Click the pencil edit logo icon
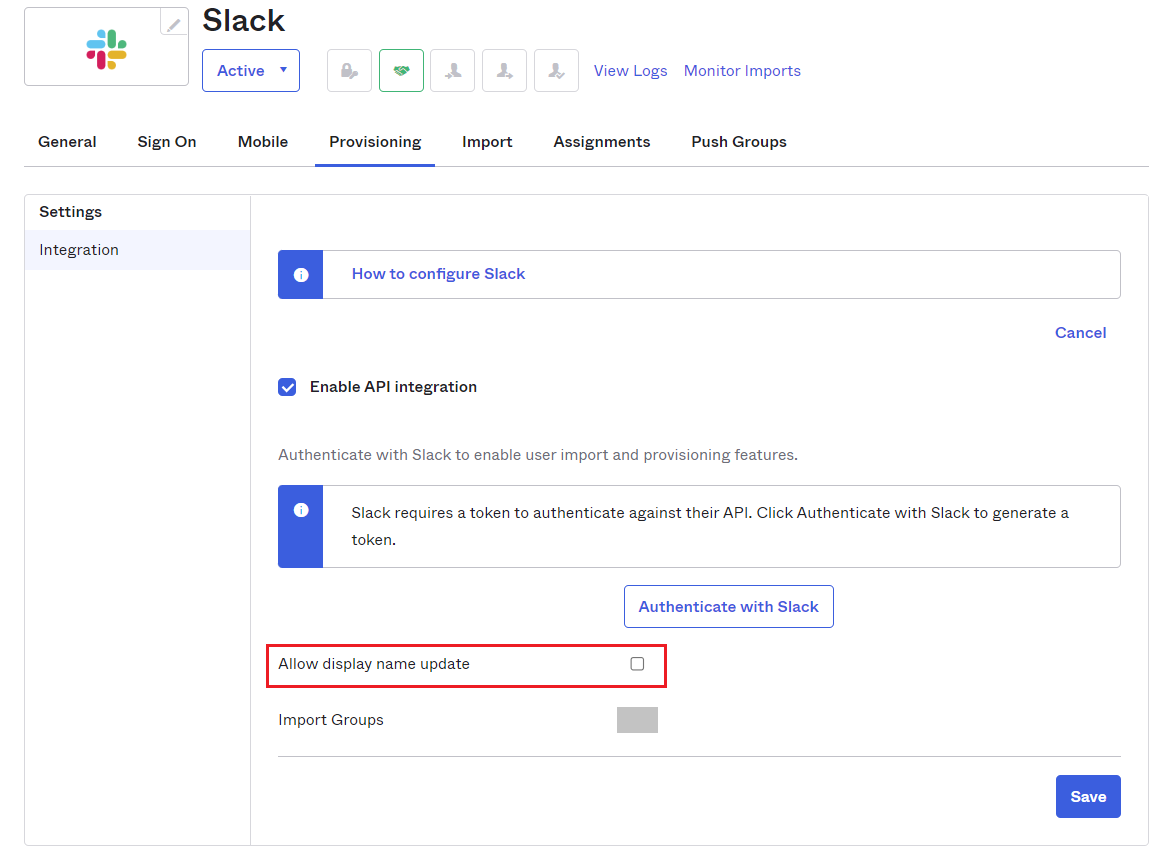The image size is (1164, 856). point(174,24)
